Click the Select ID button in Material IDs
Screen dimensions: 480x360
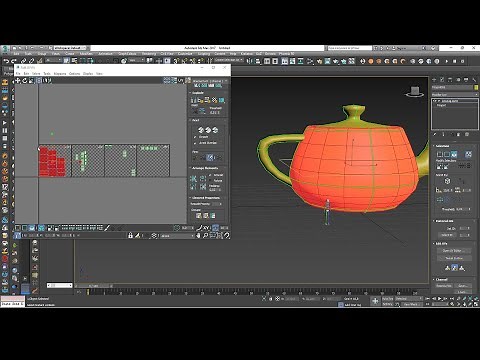click(447, 235)
